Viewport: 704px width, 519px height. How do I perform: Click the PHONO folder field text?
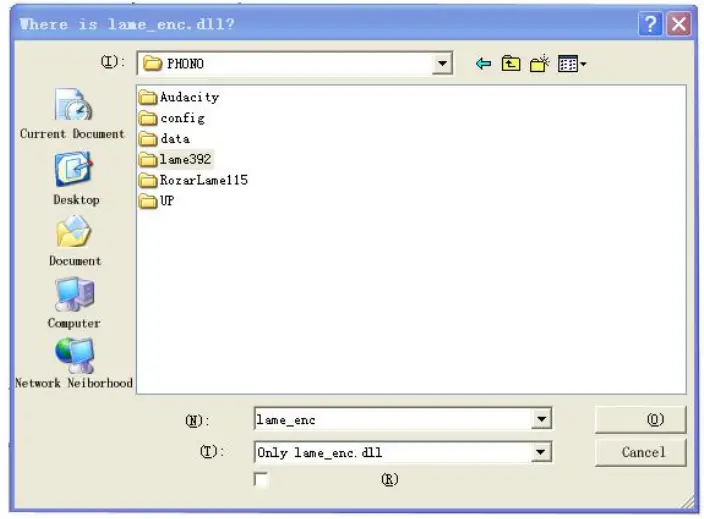coord(185,64)
